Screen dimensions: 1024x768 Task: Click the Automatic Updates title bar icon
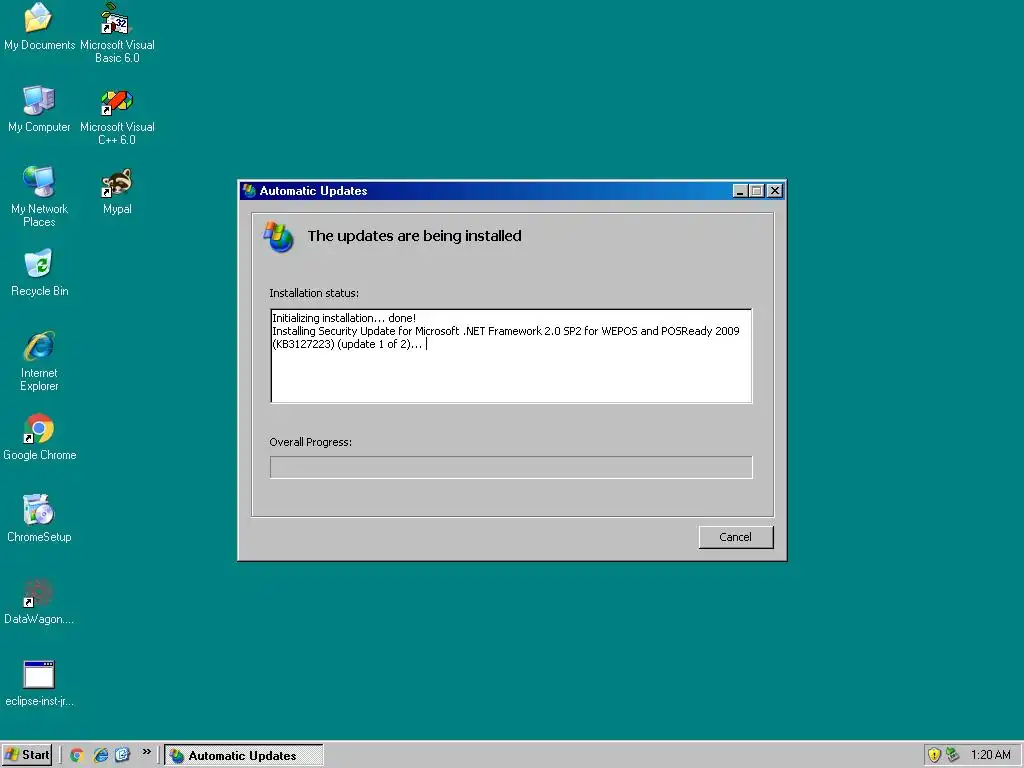(249, 191)
